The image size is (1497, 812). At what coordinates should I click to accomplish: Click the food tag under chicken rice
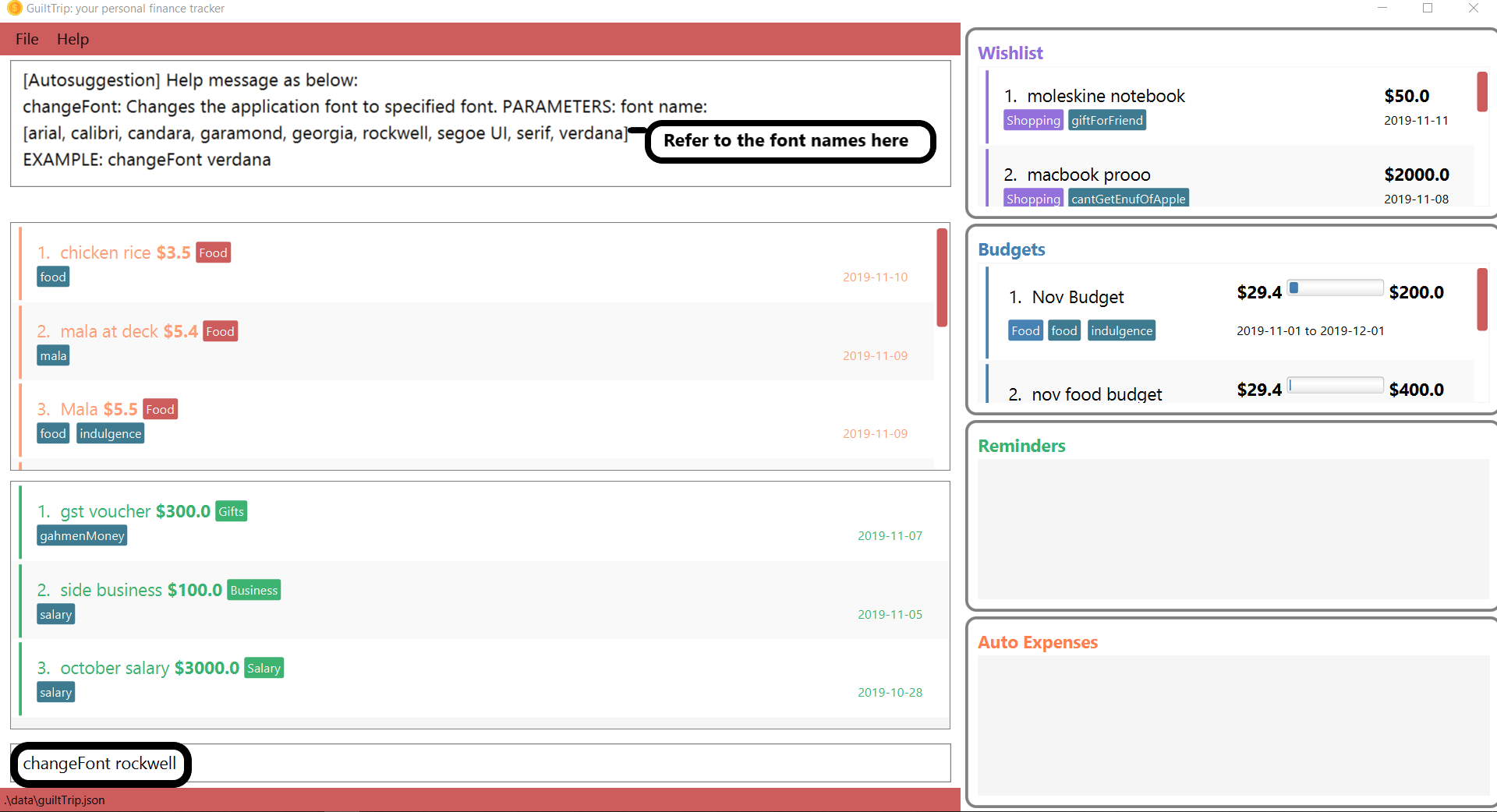click(53, 277)
